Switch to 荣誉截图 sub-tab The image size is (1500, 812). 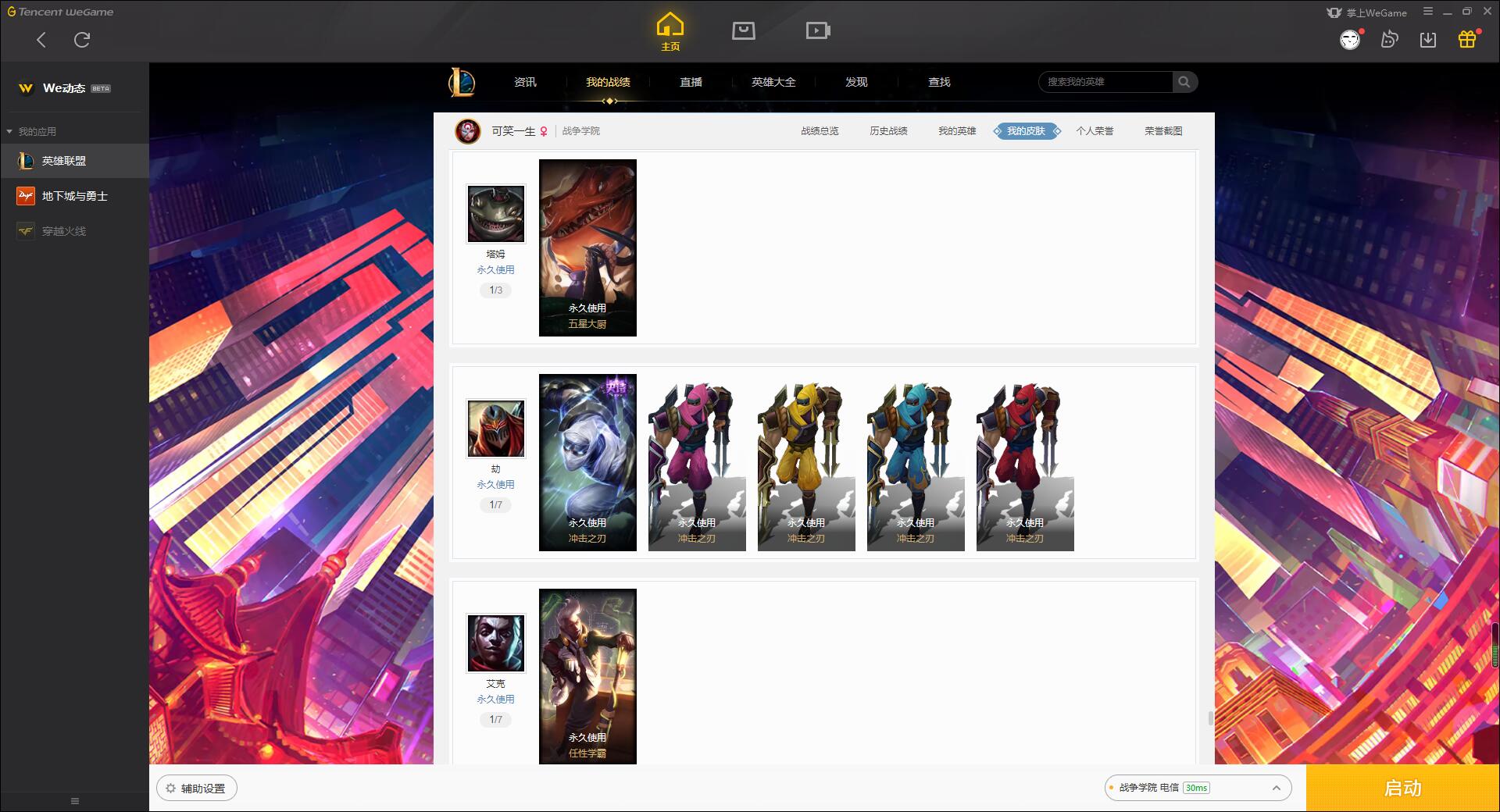[1163, 131]
